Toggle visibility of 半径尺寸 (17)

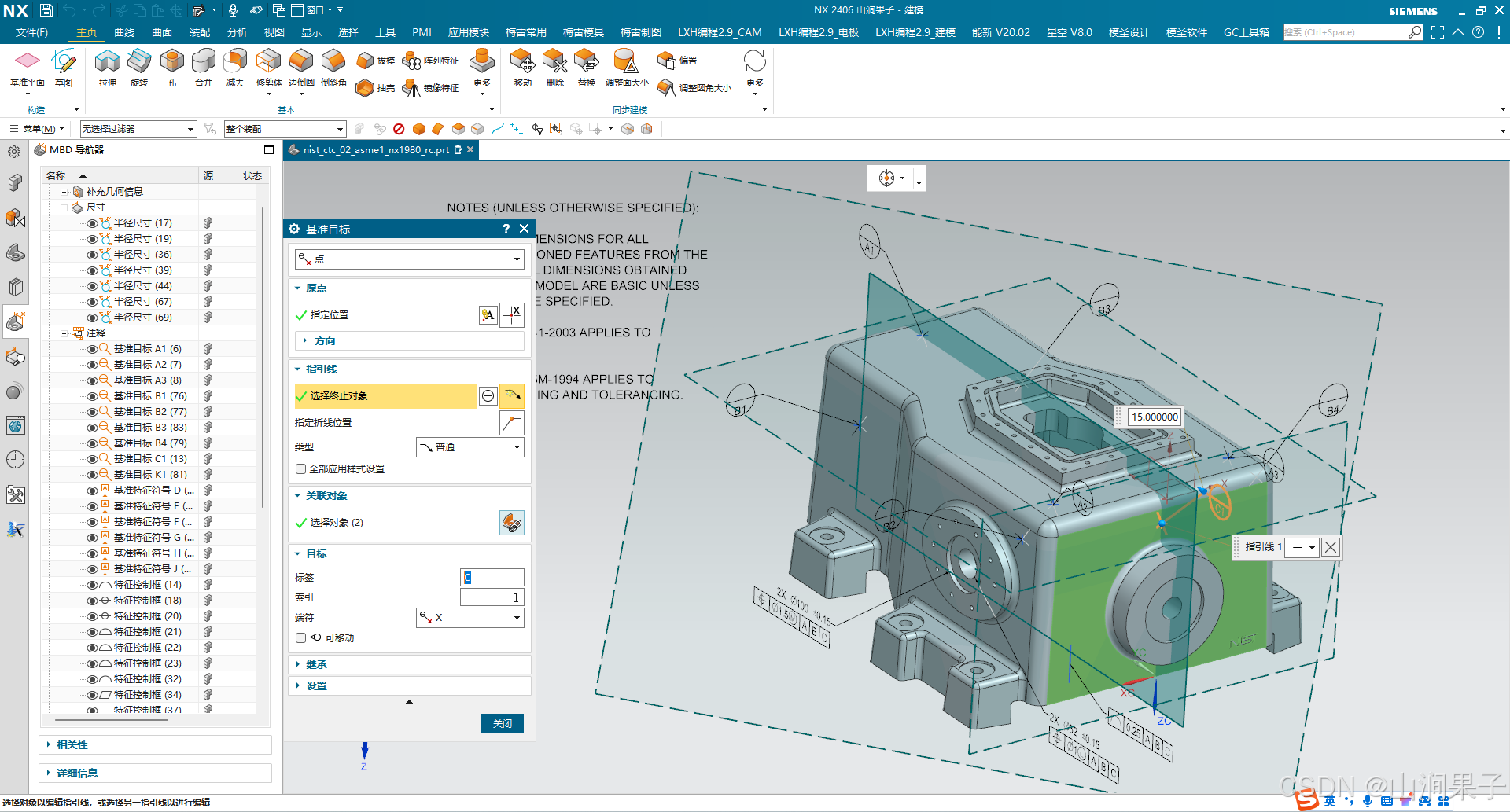(x=92, y=223)
